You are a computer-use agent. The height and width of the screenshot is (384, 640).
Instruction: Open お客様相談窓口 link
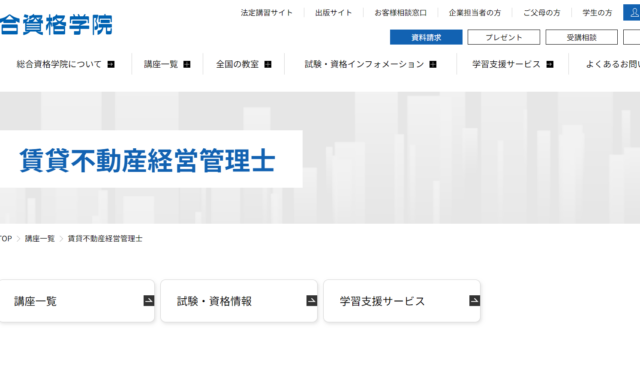pyautogui.click(x=400, y=13)
